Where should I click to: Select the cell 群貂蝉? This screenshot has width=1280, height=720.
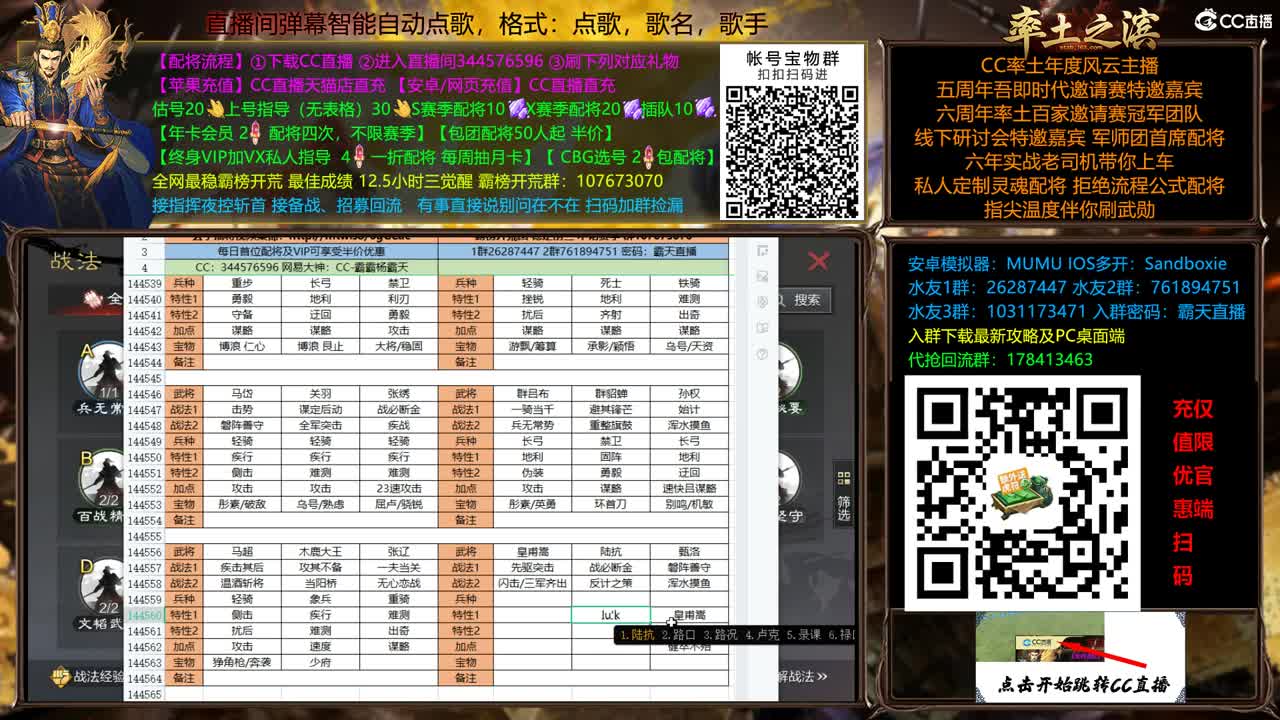tap(610, 394)
